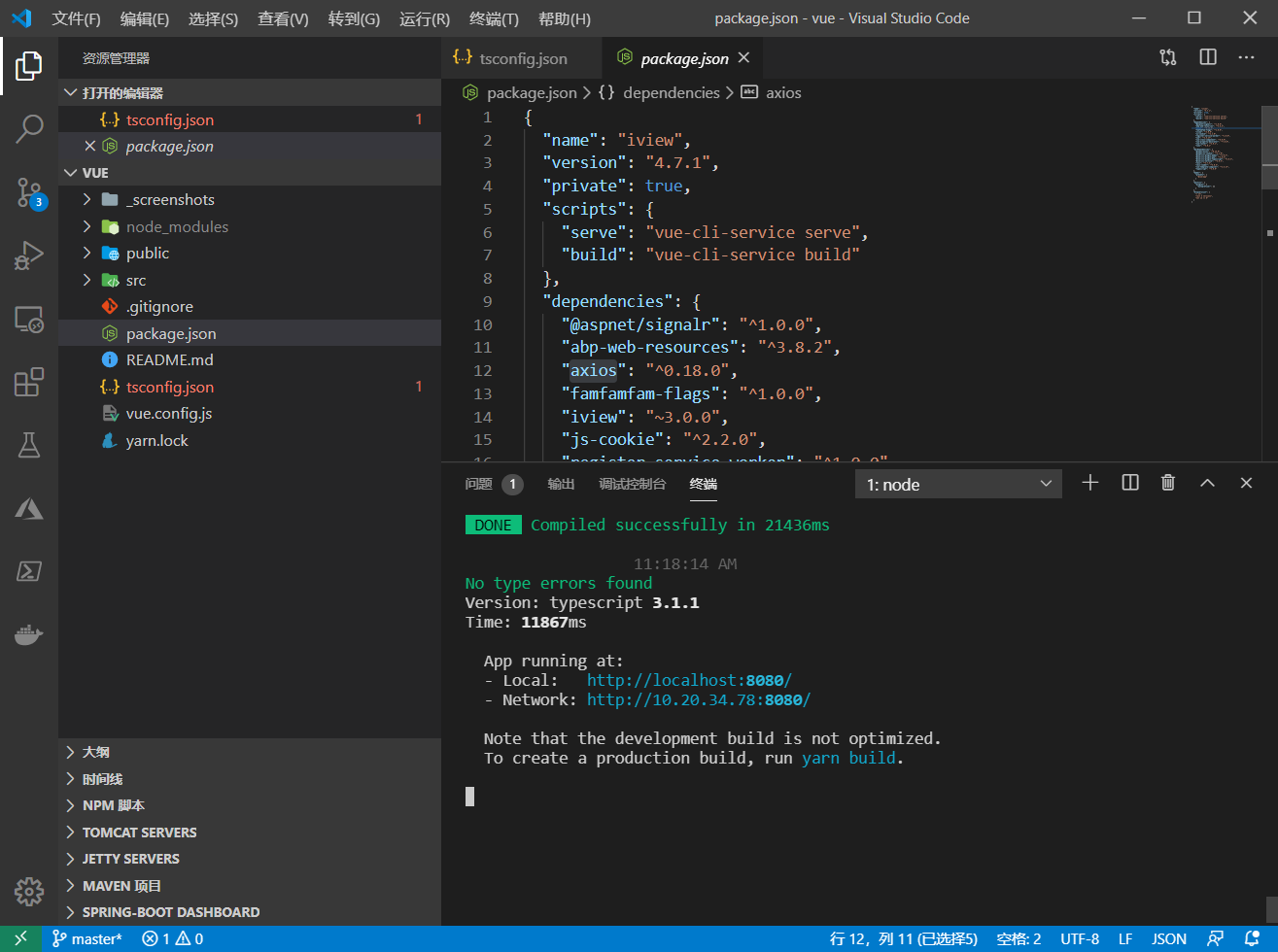
Task: Open the 文件(F) menu
Action: click(76, 18)
